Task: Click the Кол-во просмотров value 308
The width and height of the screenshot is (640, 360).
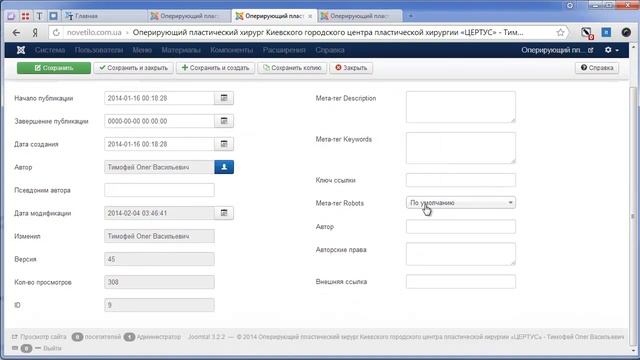Action: [159, 282]
